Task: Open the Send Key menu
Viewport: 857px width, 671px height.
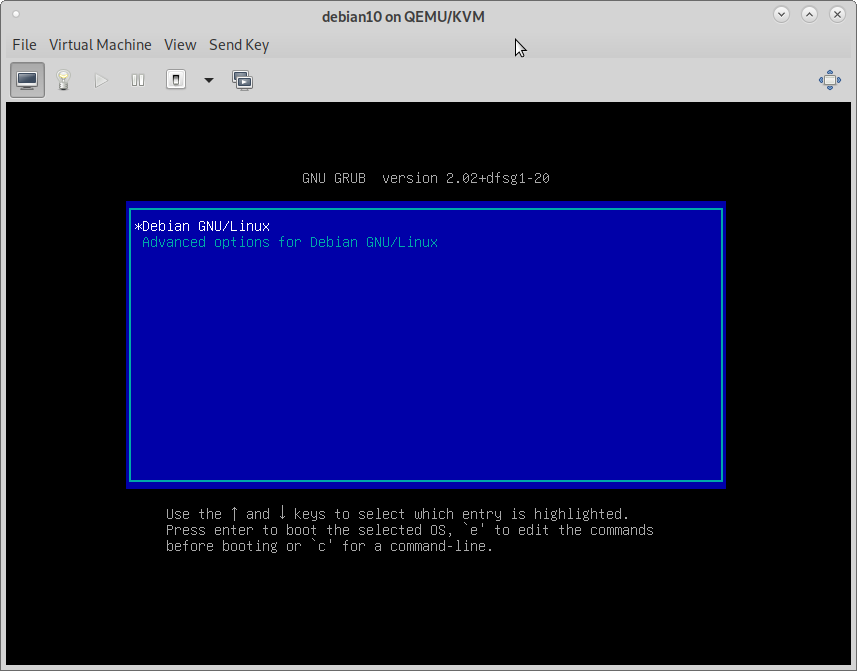Action: [x=238, y=45]
